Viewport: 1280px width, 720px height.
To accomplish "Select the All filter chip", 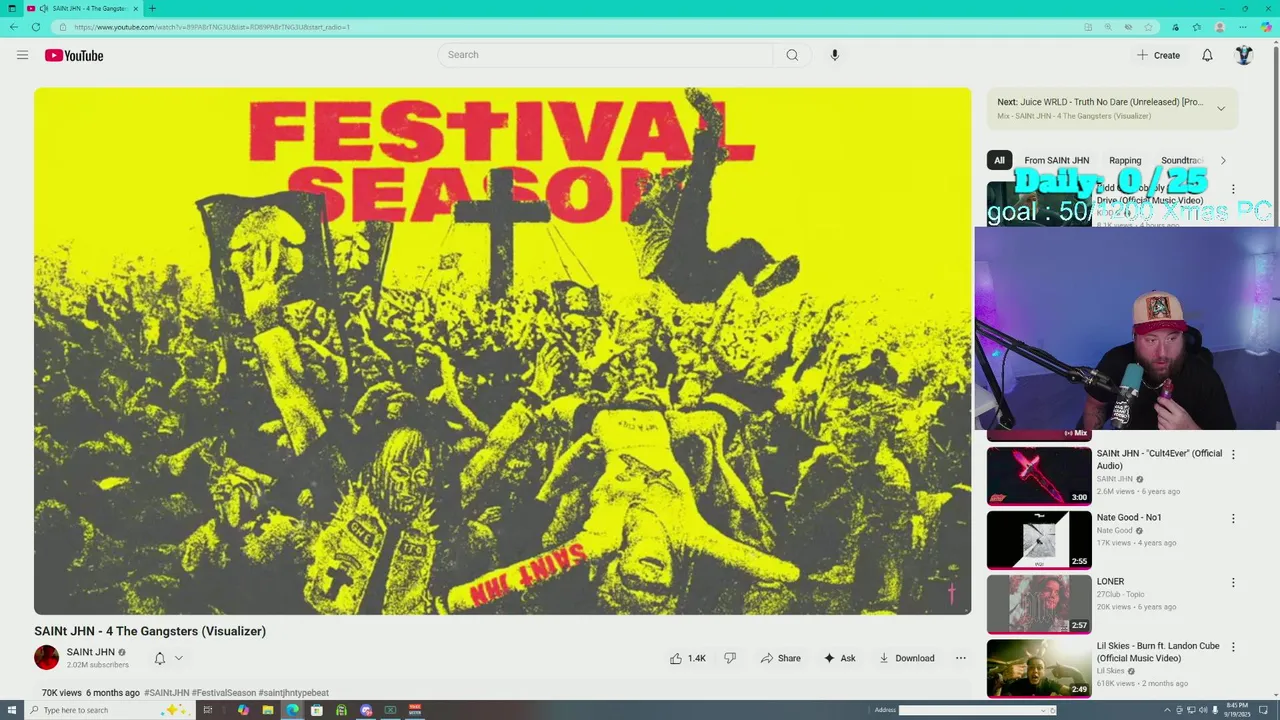I will point(999,160).
